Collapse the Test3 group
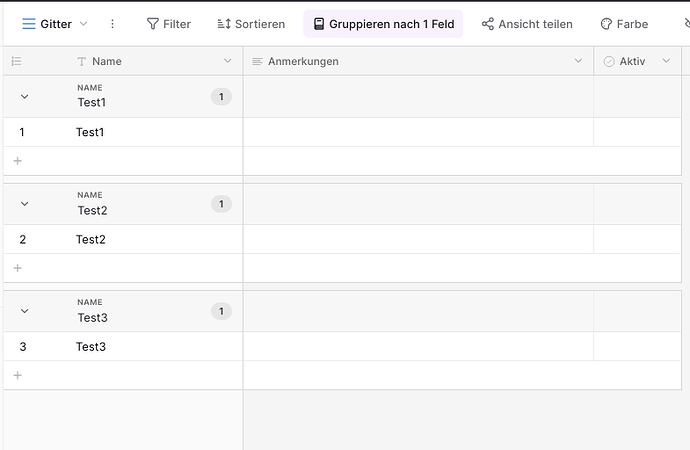Screen dimensions: 690x450 [x=25, y=311]
